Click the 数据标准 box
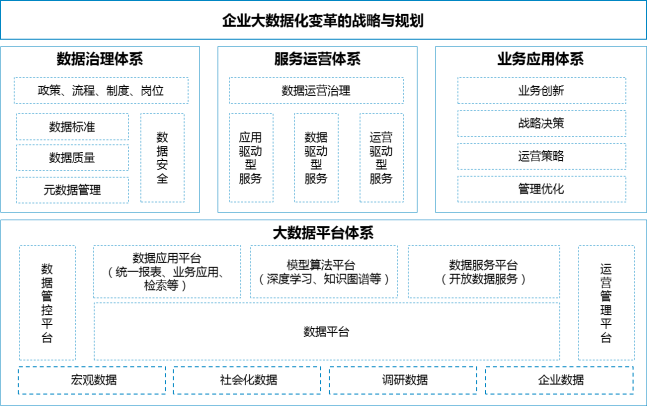Viewport: 647px width, 406px height. pyautogui.click(x=72, y=127)
